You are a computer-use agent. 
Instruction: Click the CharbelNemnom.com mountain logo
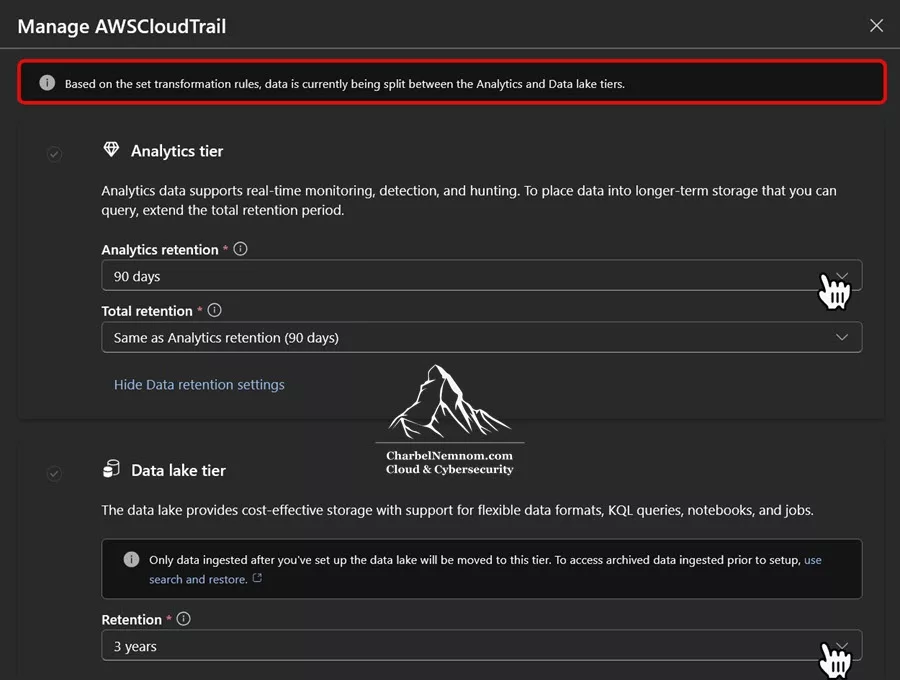449,420
